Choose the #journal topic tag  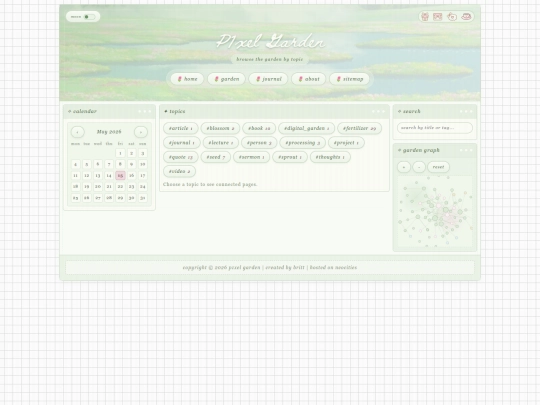(x=182, y=143)
